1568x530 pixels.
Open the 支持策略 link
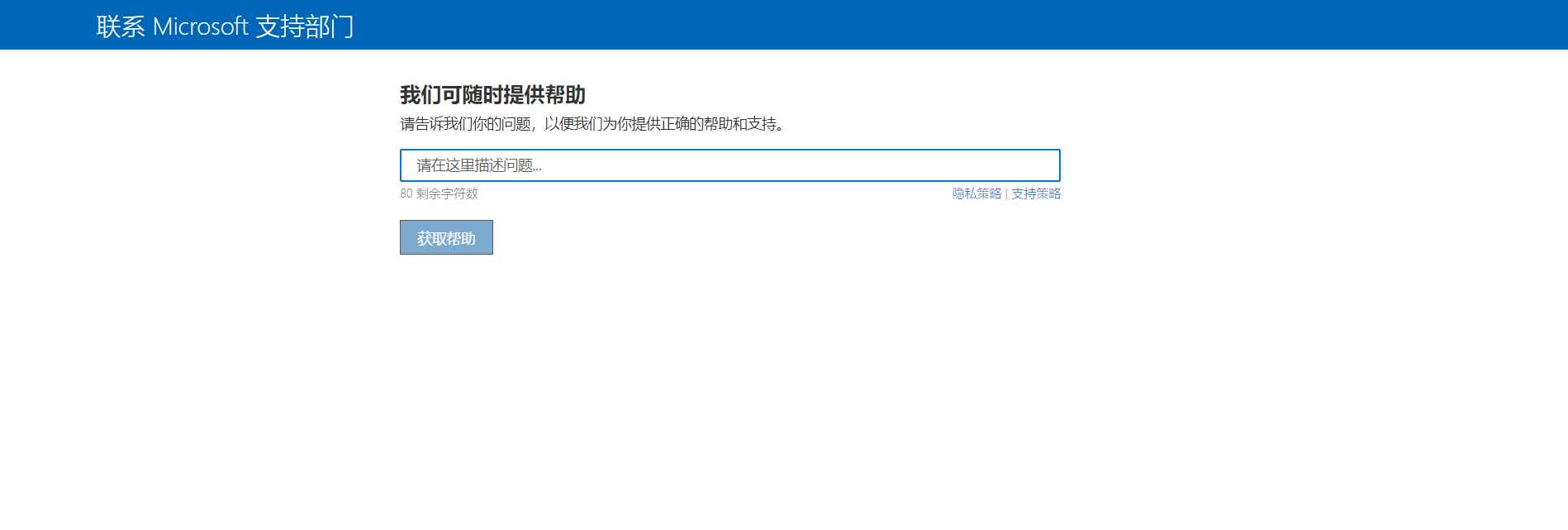(x=1036, y=193)
